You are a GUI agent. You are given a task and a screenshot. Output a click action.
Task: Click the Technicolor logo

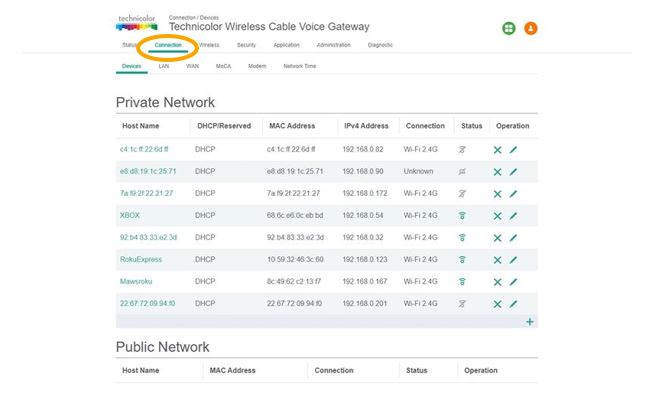(x=136, y=22)
